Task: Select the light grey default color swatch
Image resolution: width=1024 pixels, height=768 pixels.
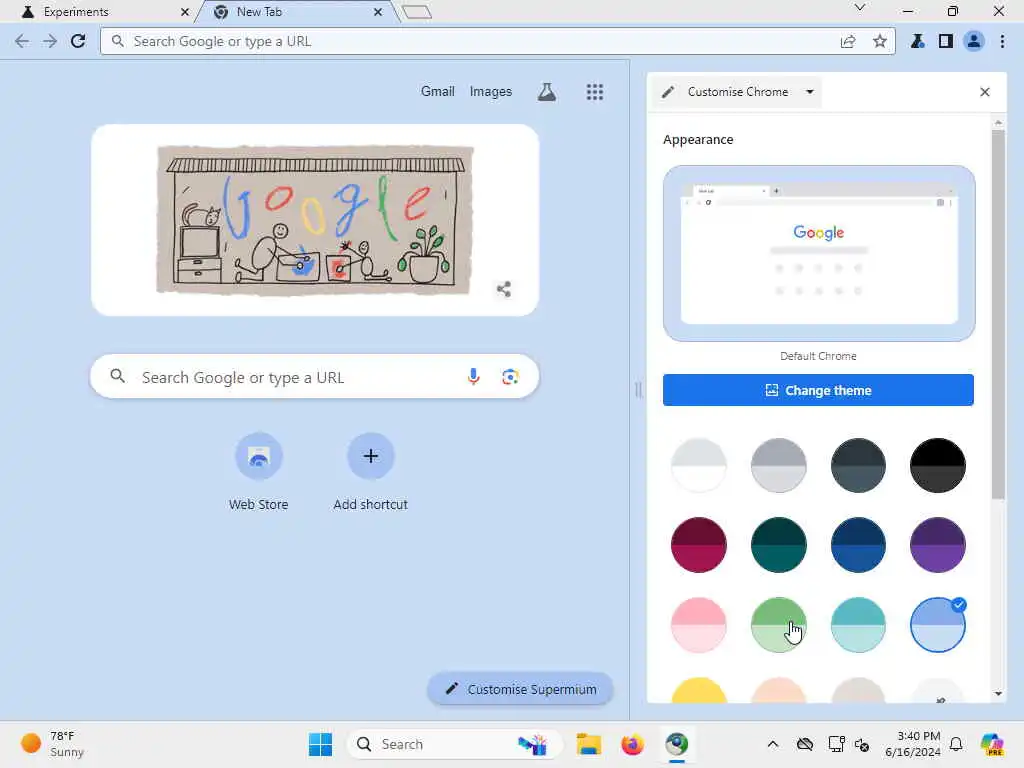Action: click(699, 465)
